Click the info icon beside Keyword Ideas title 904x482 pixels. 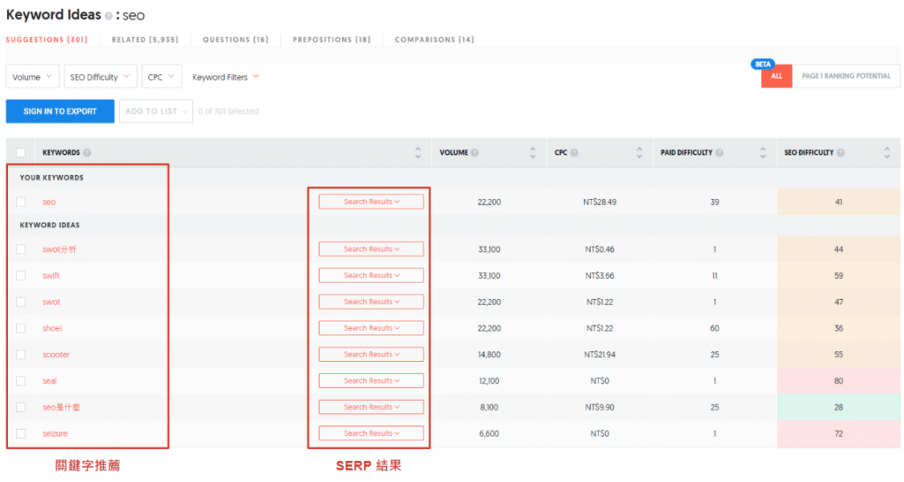pos(108,16)
